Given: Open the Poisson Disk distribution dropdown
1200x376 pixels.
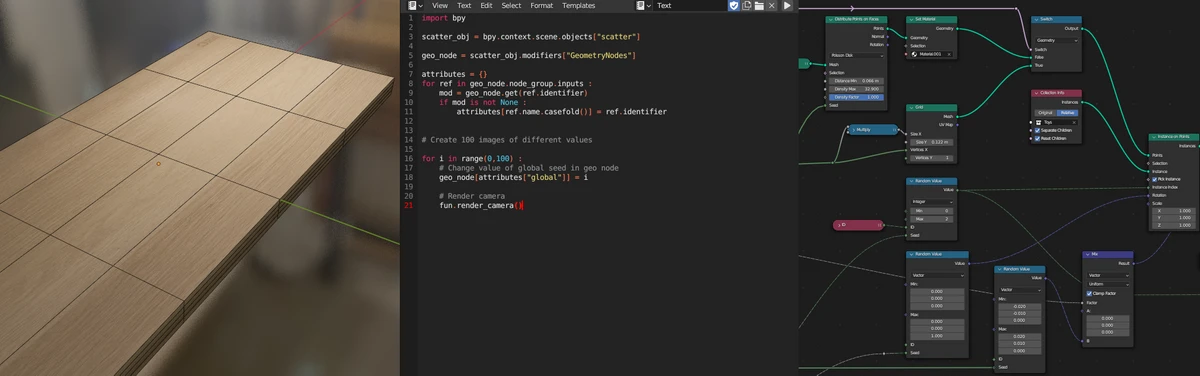Looking at the screenshot, I should (x=856, y=55).
